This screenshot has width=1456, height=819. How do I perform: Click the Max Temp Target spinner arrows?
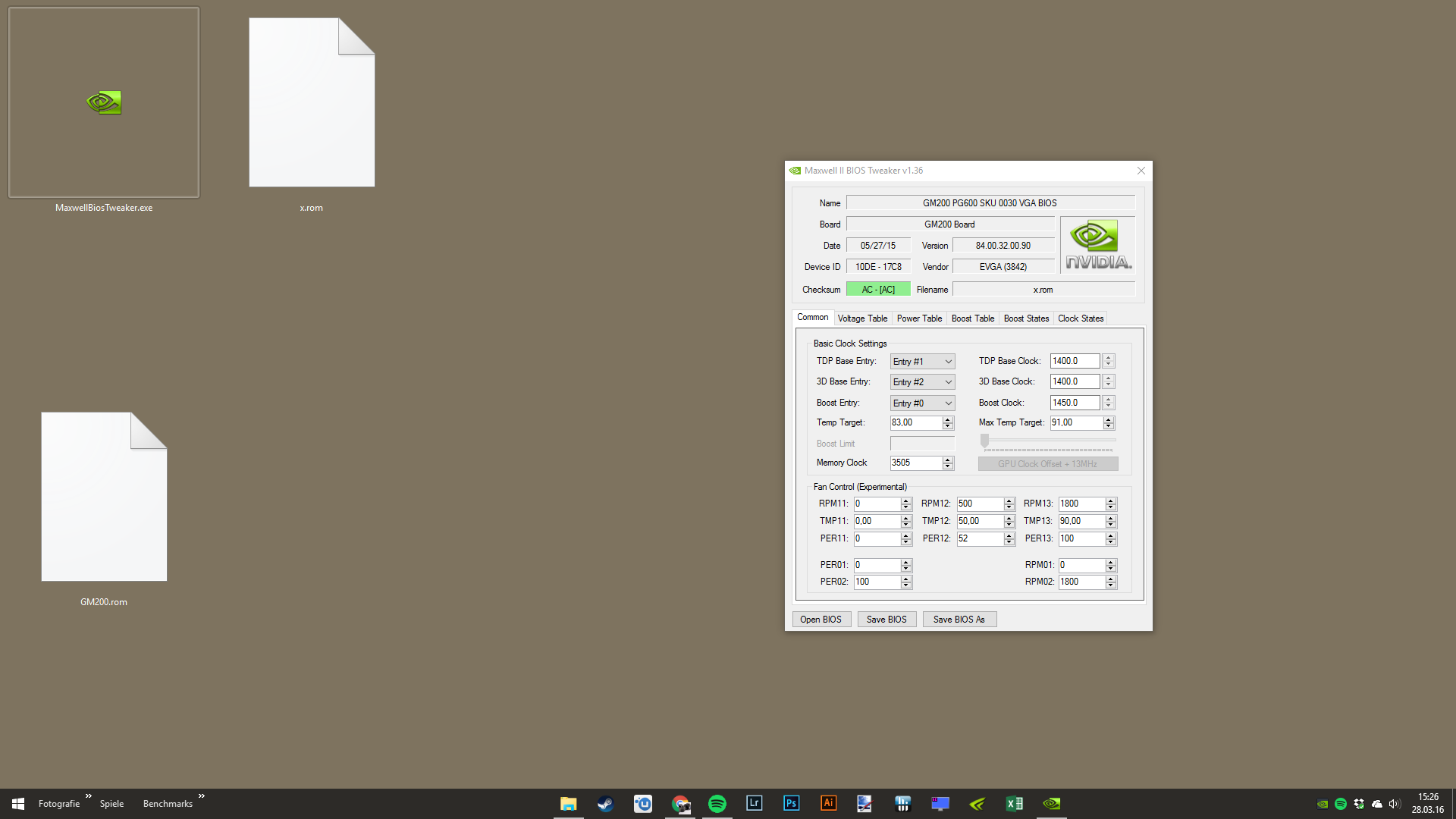click(1108, 423)
